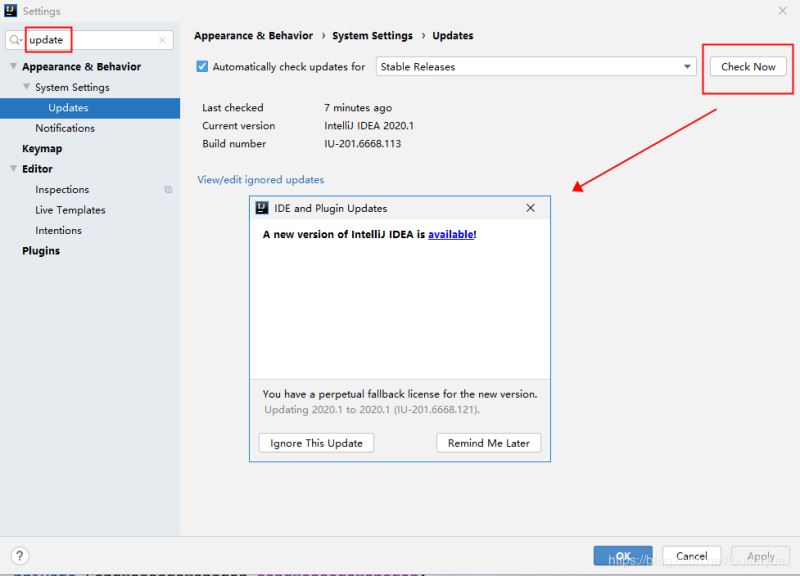
Task: Close the IDE and Plugin Updates dialog
Action: 531,208
